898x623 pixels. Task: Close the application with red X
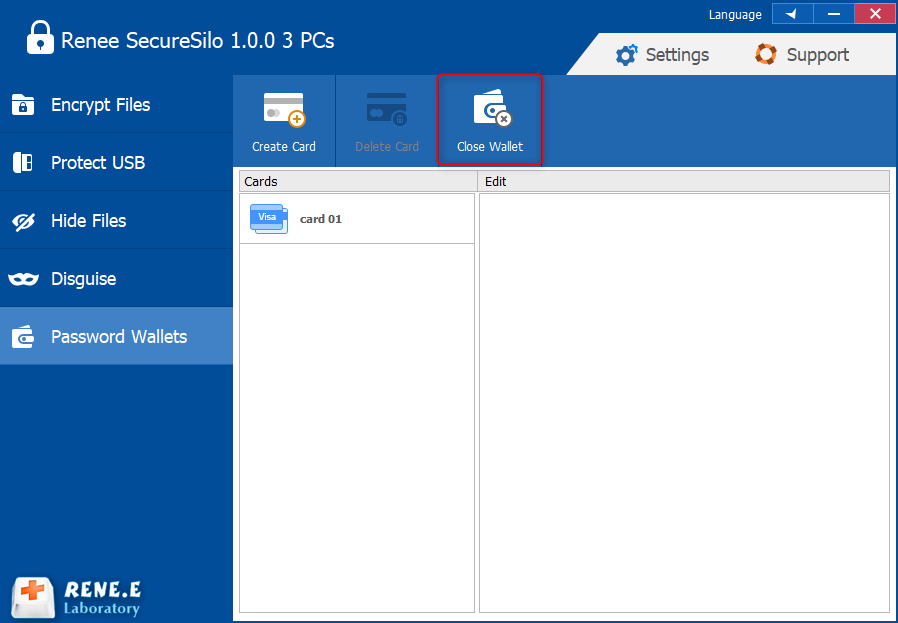pos(874,14)
